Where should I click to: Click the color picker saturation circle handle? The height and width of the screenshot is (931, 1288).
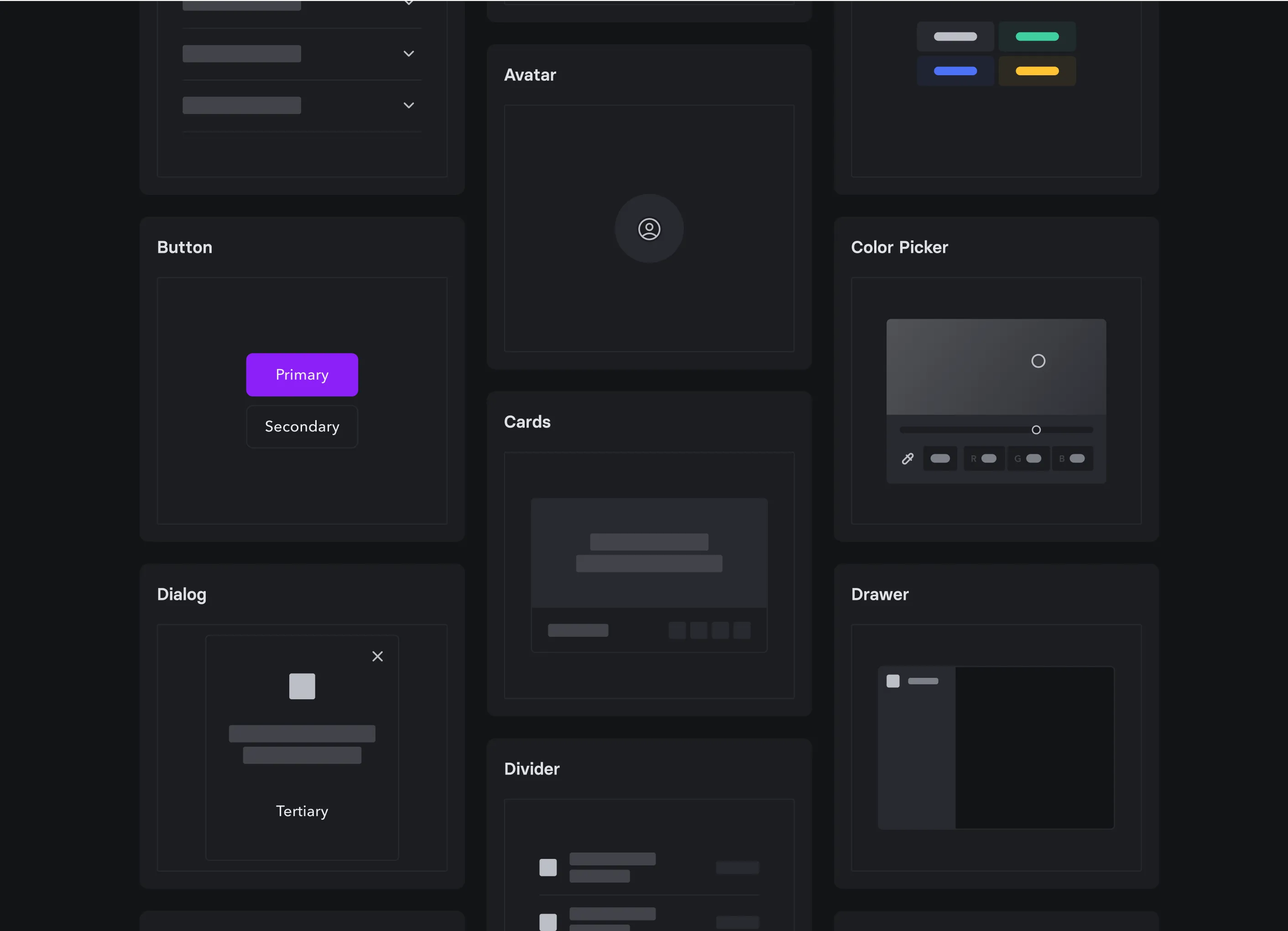tap(1038, 361)
